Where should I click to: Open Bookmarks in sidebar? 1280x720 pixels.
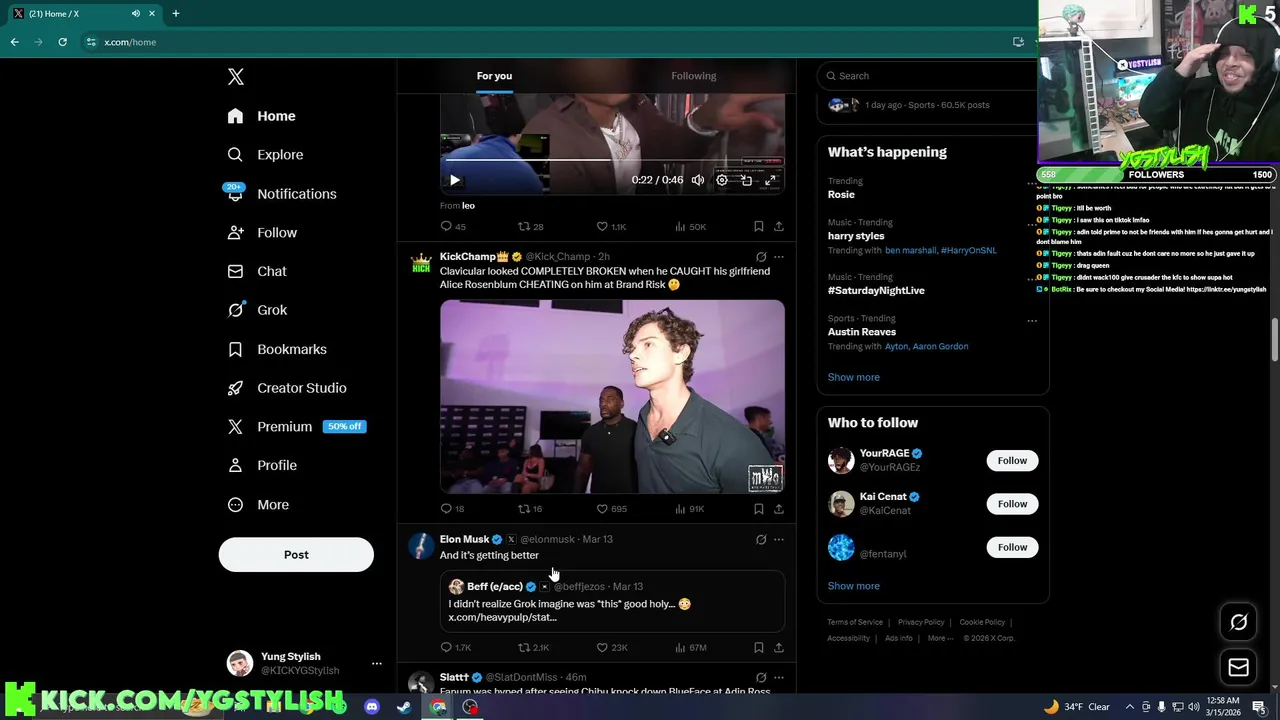tap(276, 349)
